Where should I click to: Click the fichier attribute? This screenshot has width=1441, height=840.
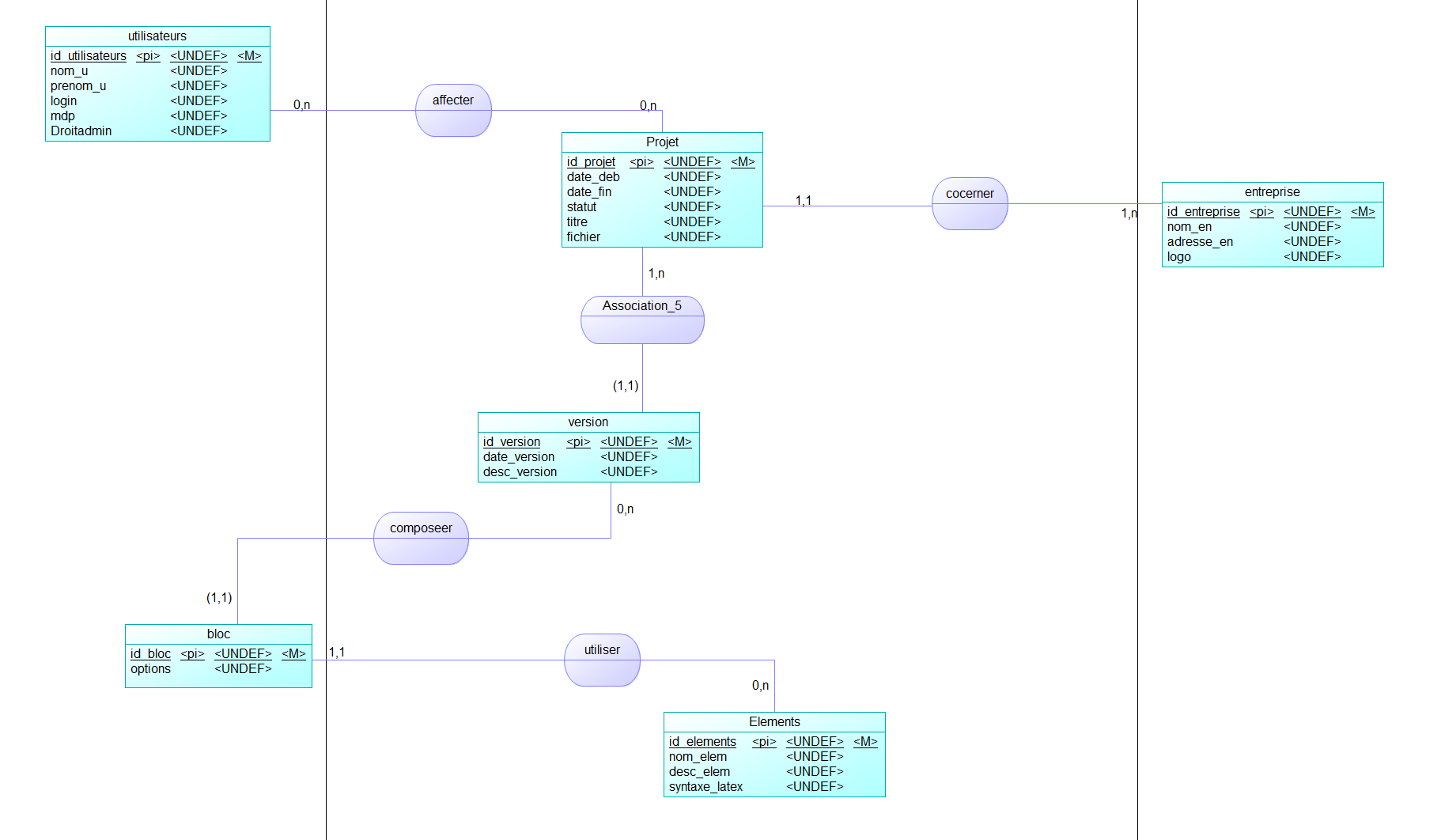[x=584, y=237]
